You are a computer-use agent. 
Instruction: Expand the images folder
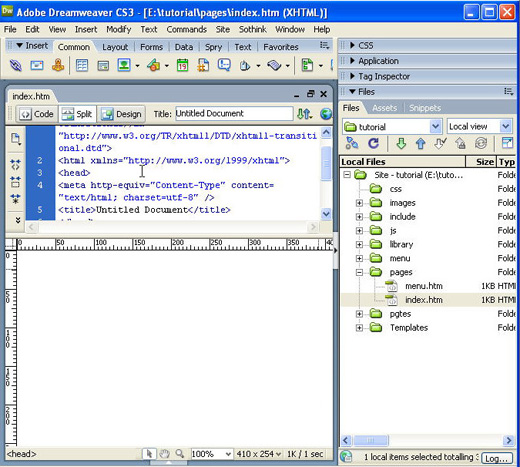359,203
